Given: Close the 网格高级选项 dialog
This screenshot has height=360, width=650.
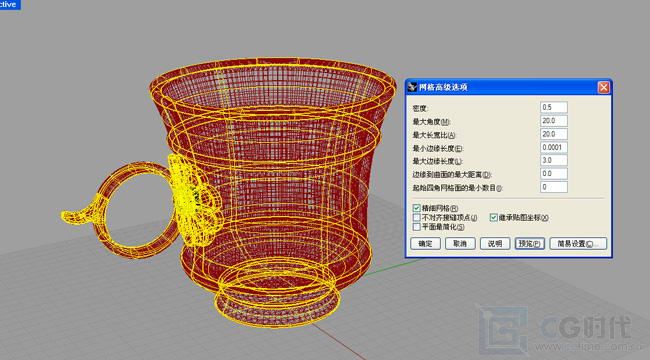Looking at the screenshot, I should [x=604, y=87].
